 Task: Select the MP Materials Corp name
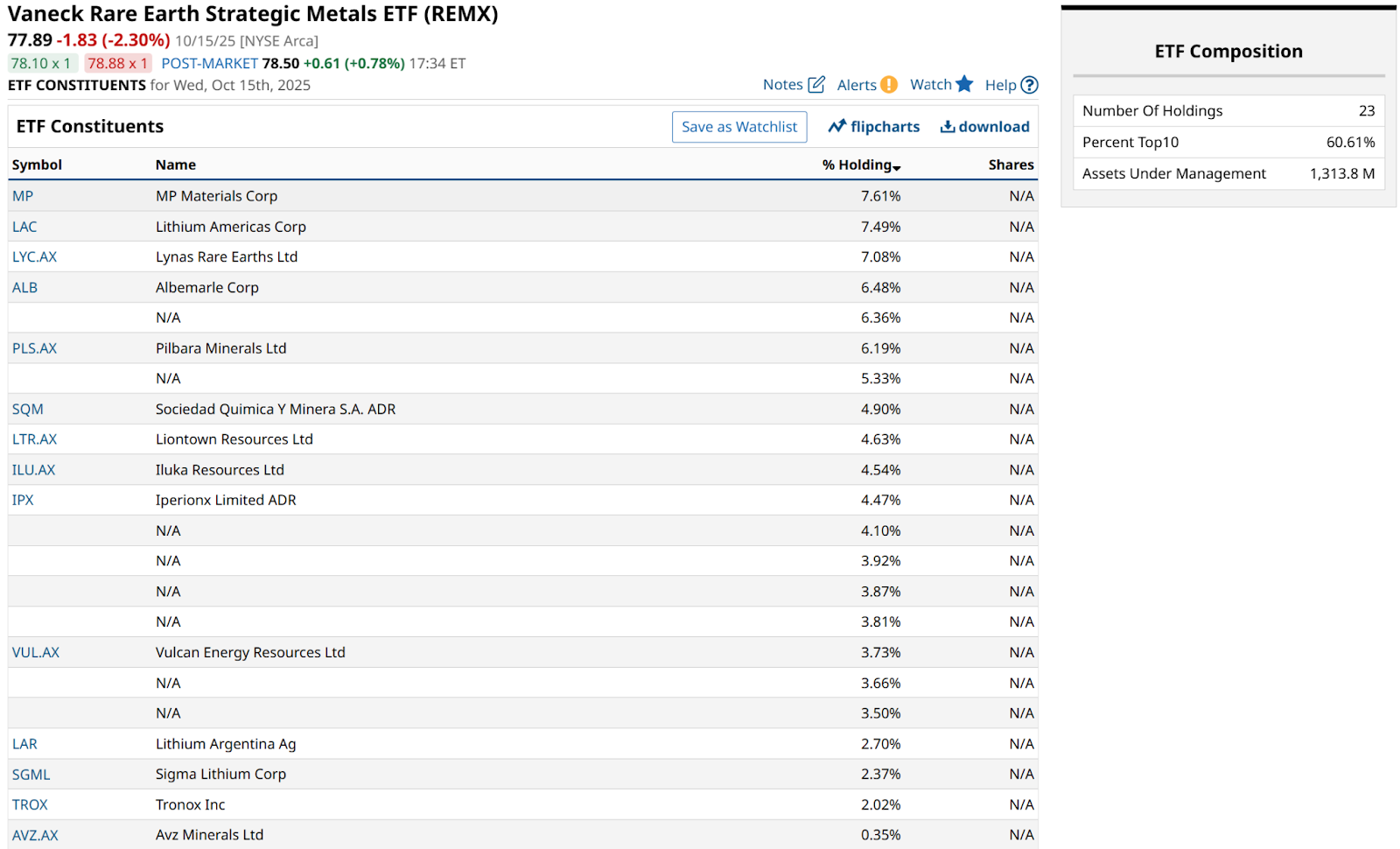216,196
